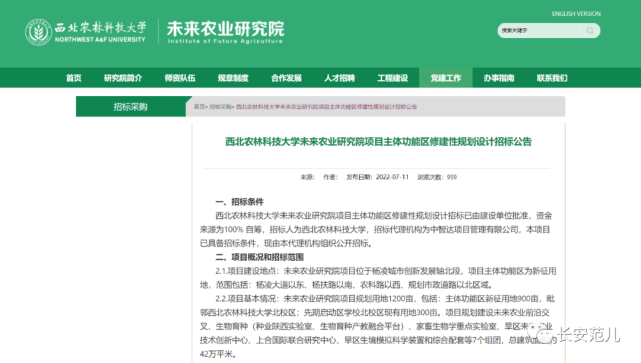Click the announcement title breadcrumb link

327,107
